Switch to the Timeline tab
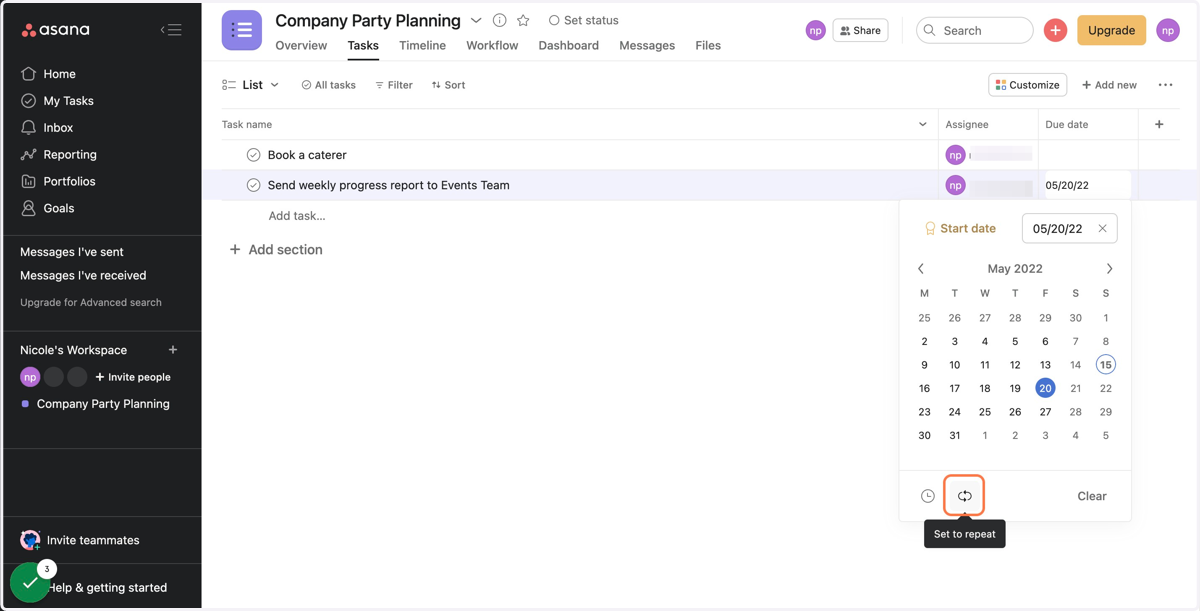 (x=422, y=46)
